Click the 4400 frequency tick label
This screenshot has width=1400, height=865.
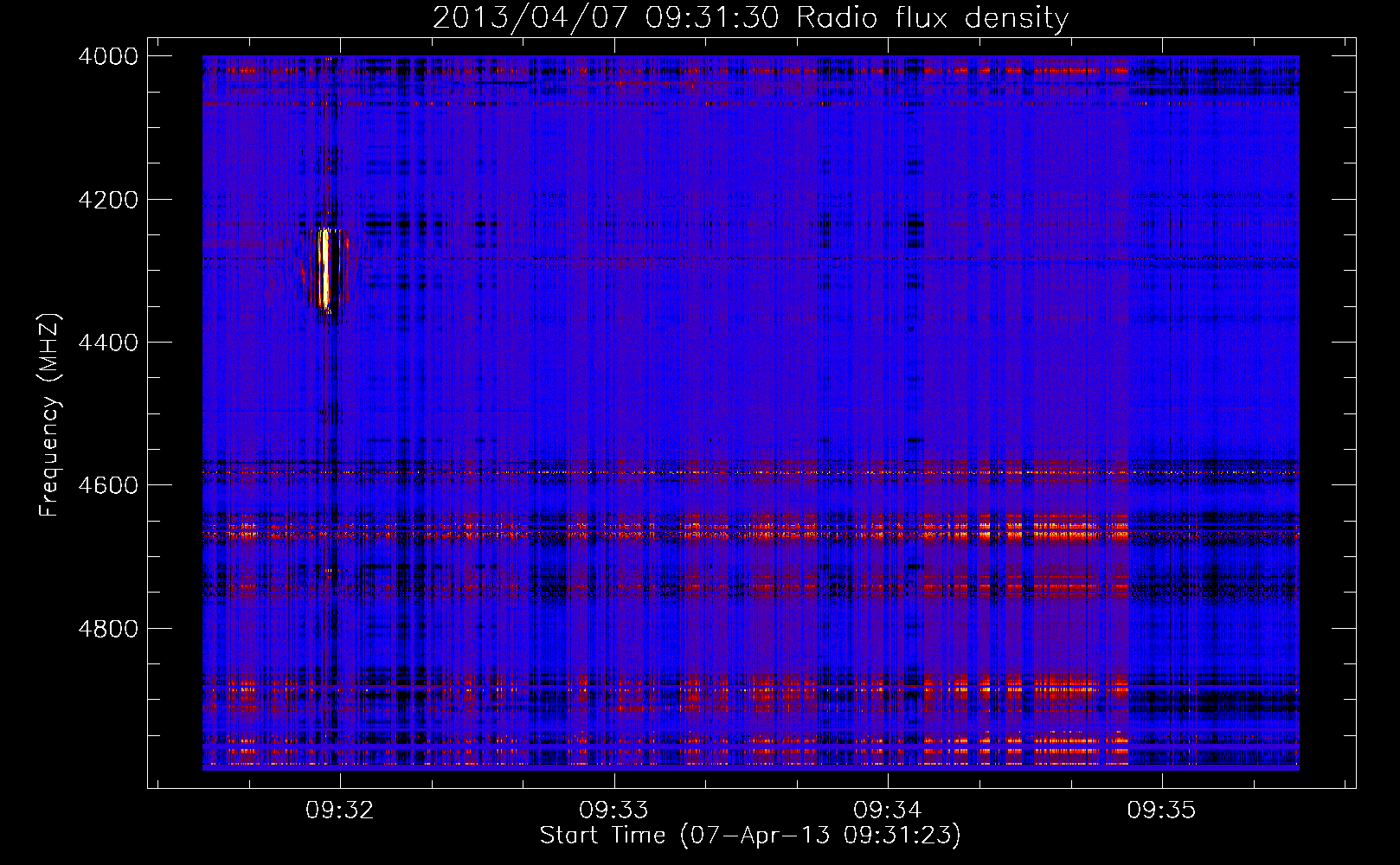coord(108,343)
